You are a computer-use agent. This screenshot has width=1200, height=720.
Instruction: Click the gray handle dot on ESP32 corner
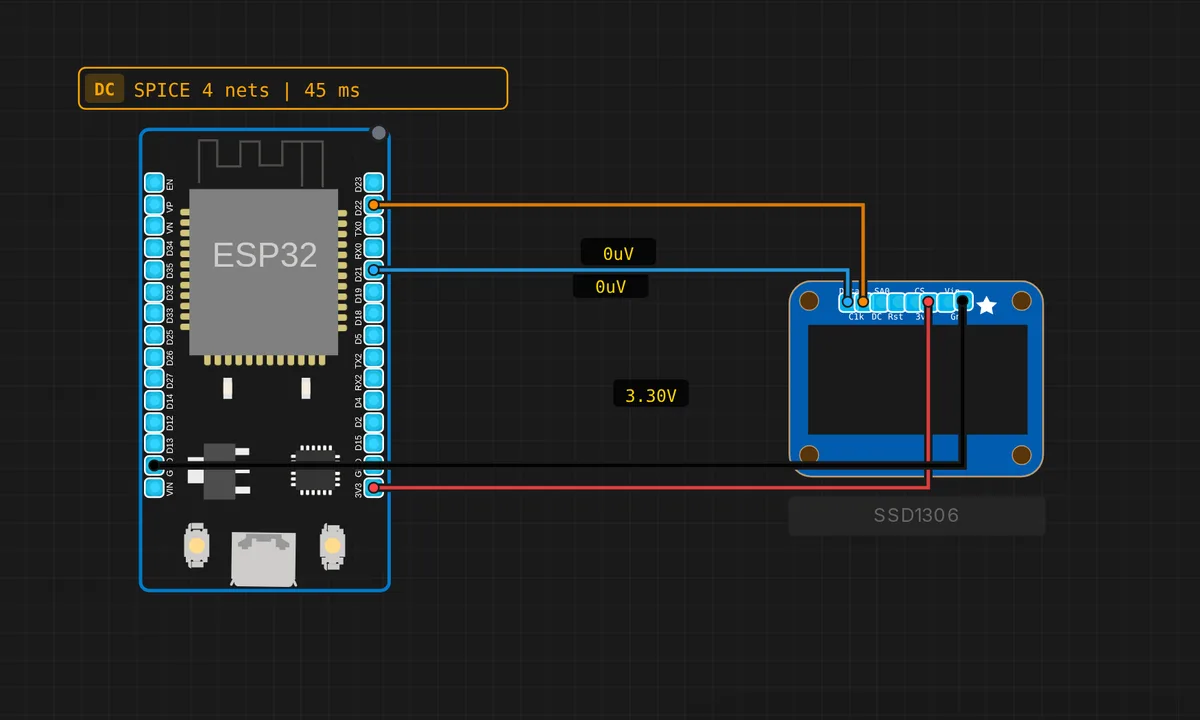pos(378,133)
